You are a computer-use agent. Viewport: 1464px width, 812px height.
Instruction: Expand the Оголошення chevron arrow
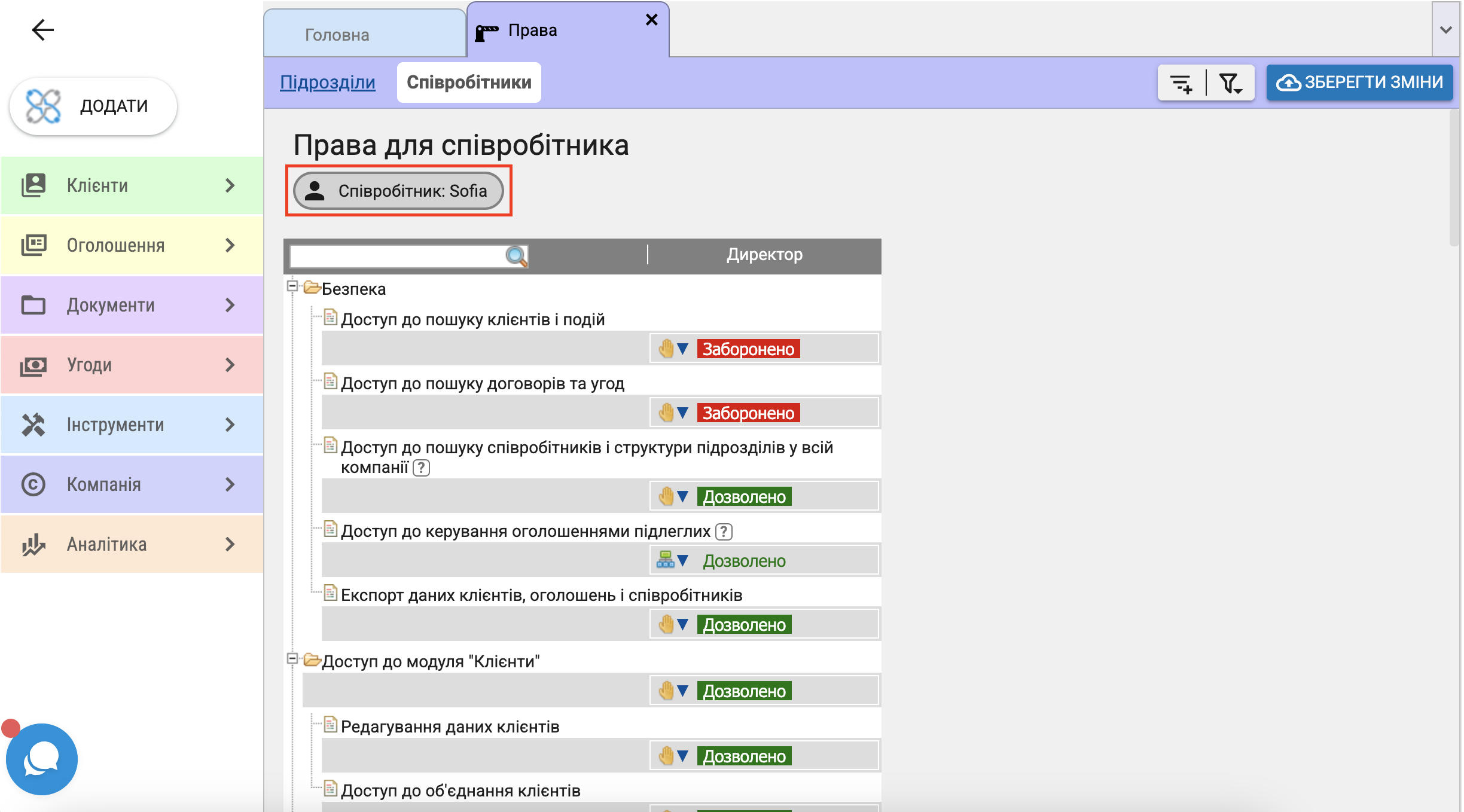click(x=230, y=245)
